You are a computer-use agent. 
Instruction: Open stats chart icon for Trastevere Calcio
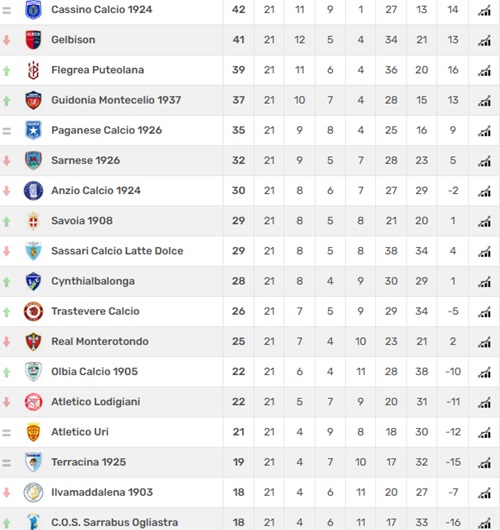(484, 313)
